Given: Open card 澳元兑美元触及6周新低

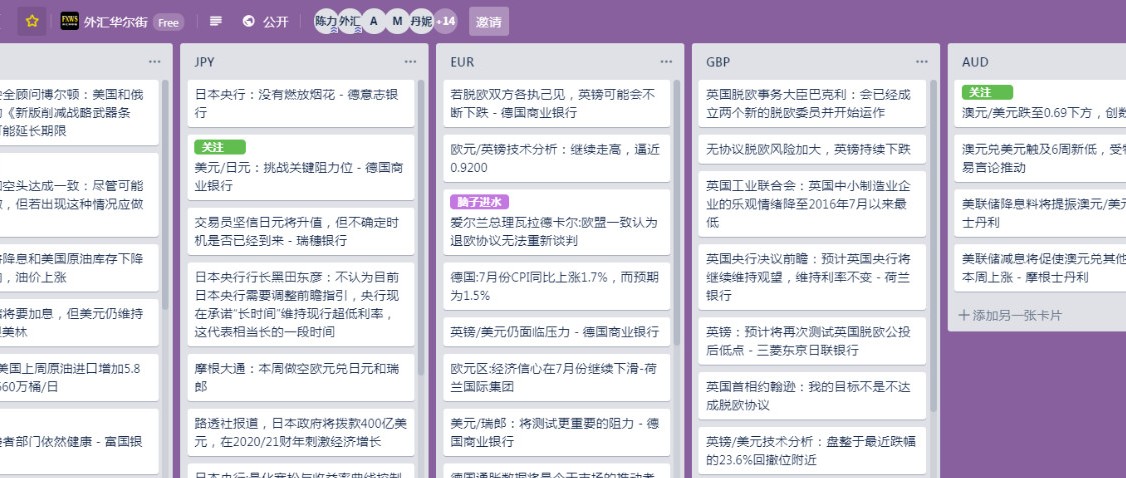Looking at the screenshot, I should click(x=1041, y=159).
